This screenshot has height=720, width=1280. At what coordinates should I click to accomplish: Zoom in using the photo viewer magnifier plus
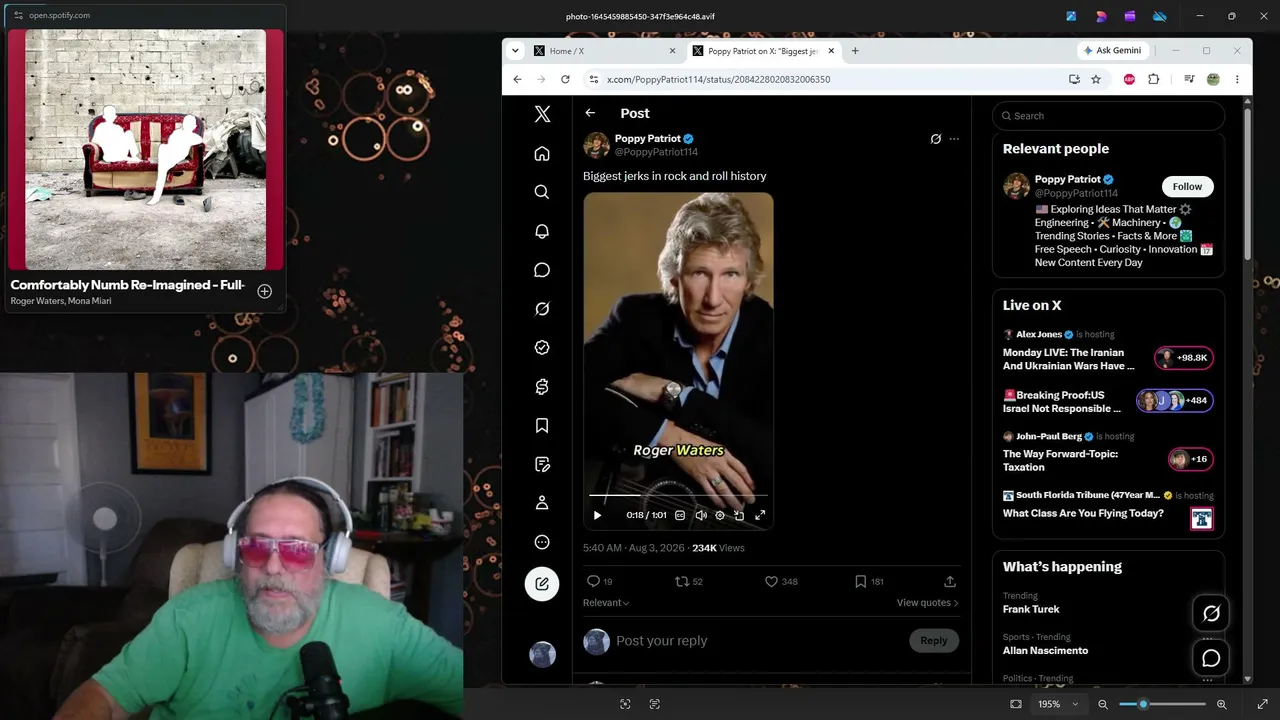click(1221, 704)
